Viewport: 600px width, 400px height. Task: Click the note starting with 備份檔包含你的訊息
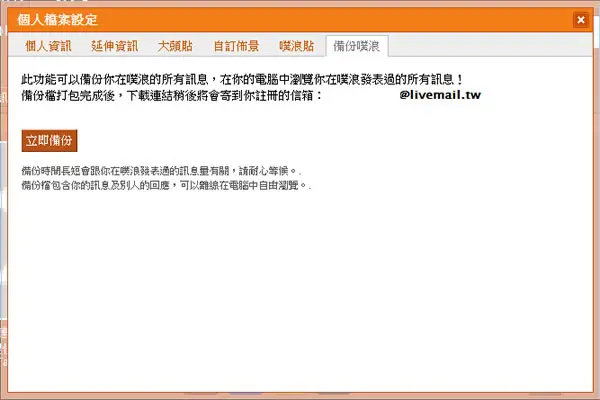point(166,186)
